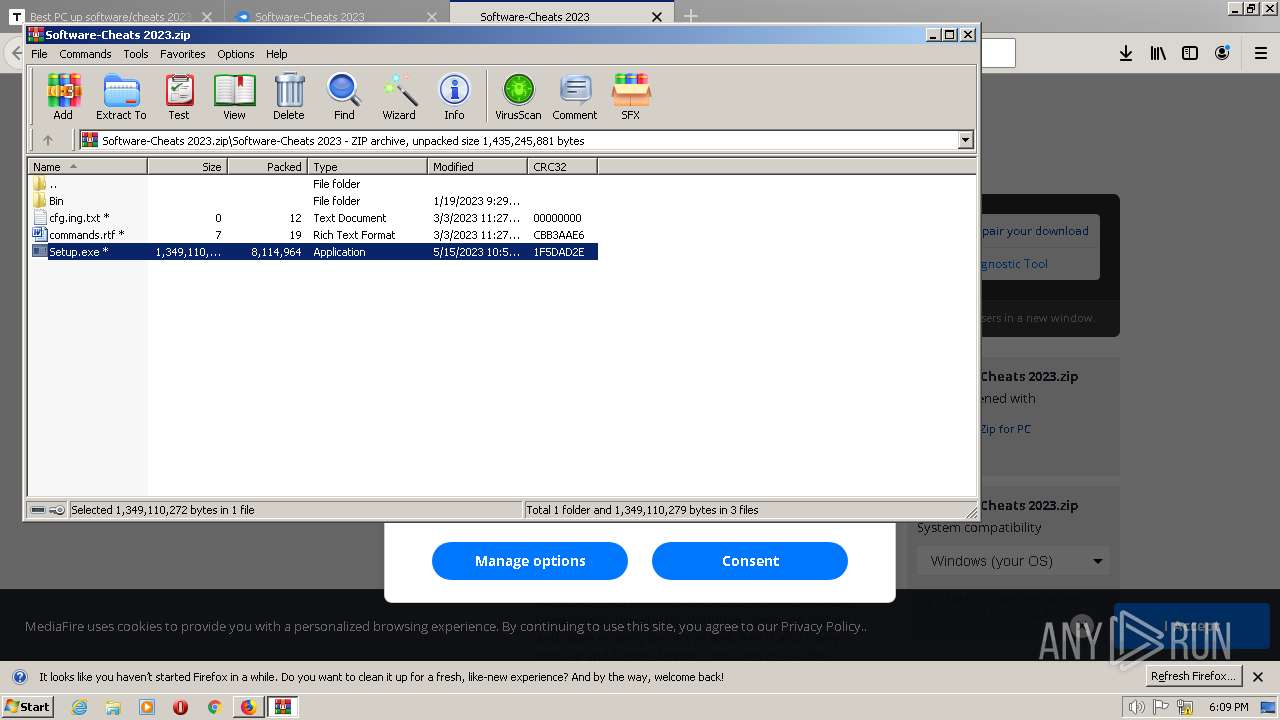Click the Windows Start button

pyautogui.click(x=28, y=706)
